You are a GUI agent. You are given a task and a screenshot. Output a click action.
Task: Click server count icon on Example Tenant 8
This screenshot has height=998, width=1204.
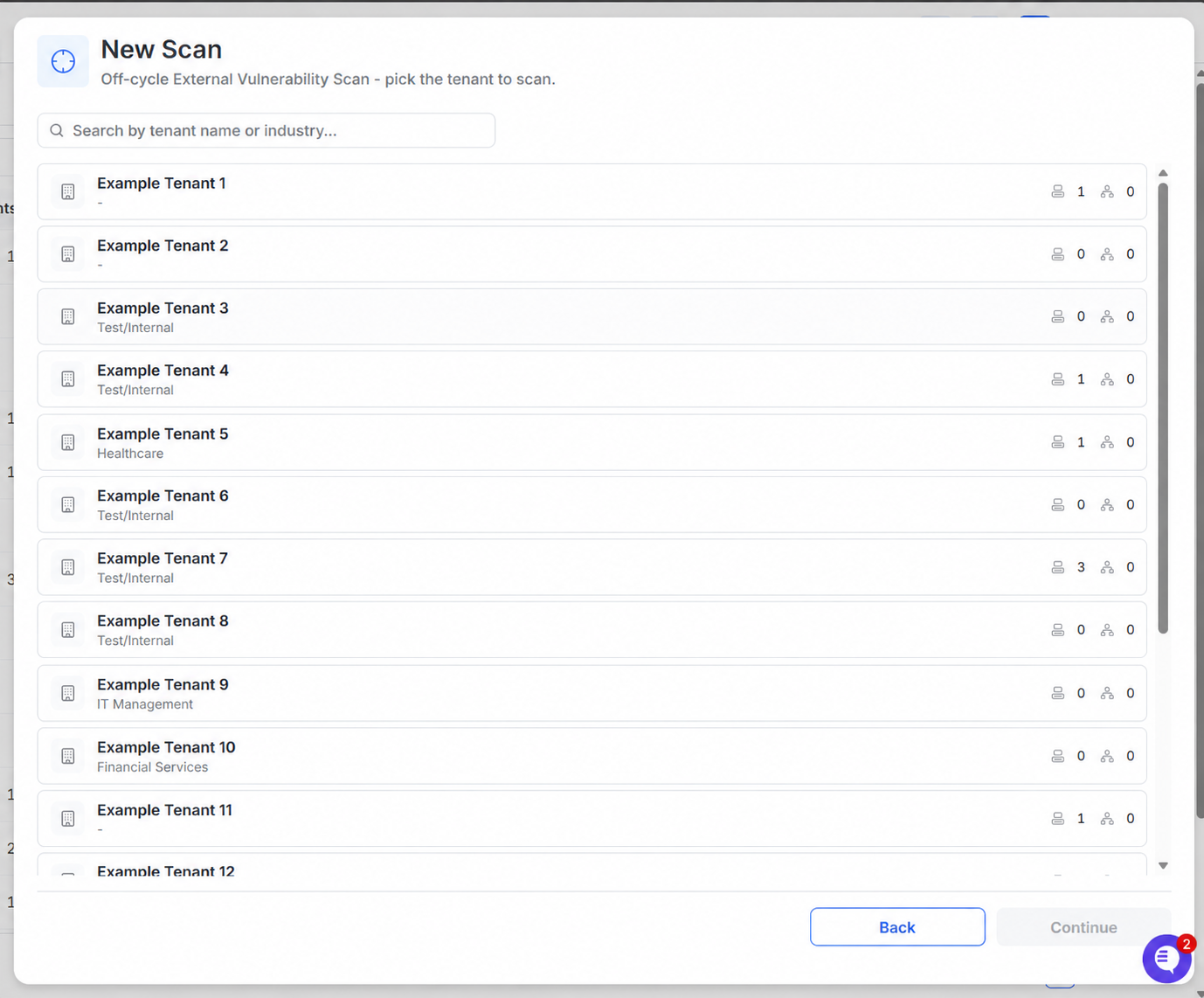click(x=1057, y=630)
